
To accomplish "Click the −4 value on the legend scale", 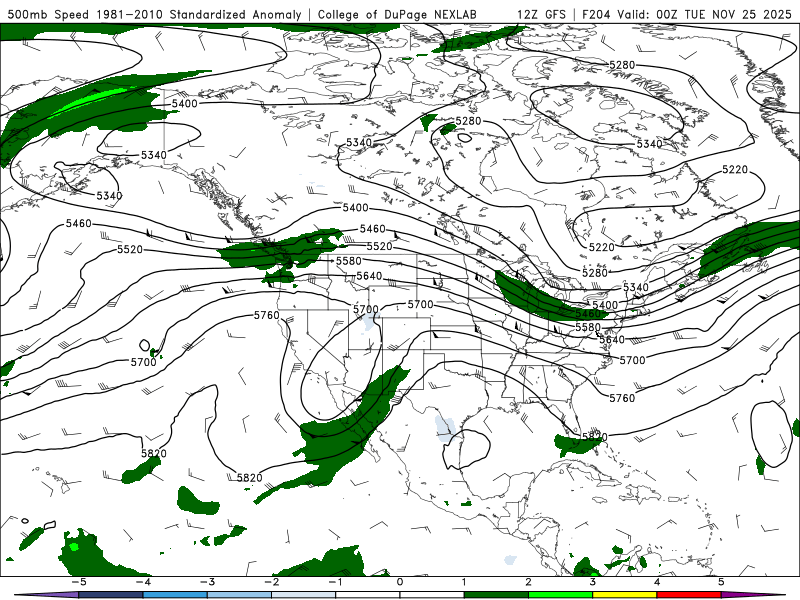I will pos(142,582).
